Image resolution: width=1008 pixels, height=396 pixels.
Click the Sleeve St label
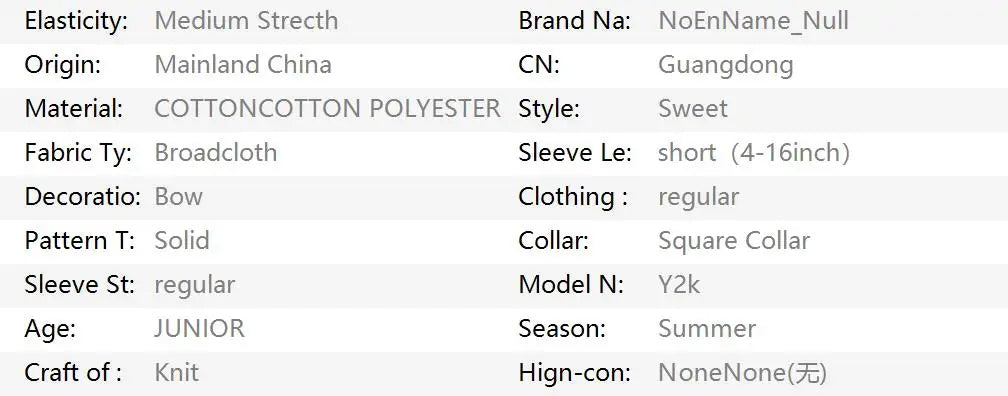(80, 284)
